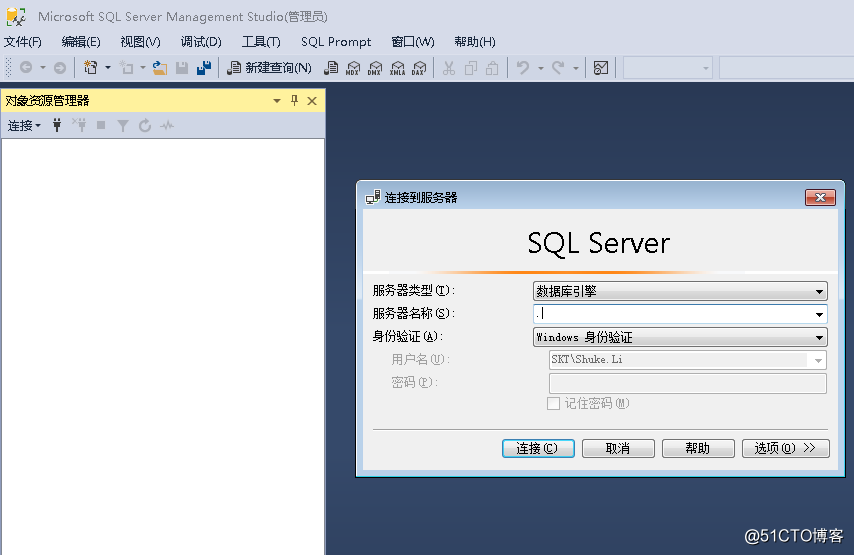Click the disconnect plug icon in Object Explorer
Image resolution: width=854 pixels, height=555 pixels.
coord(79,126)
